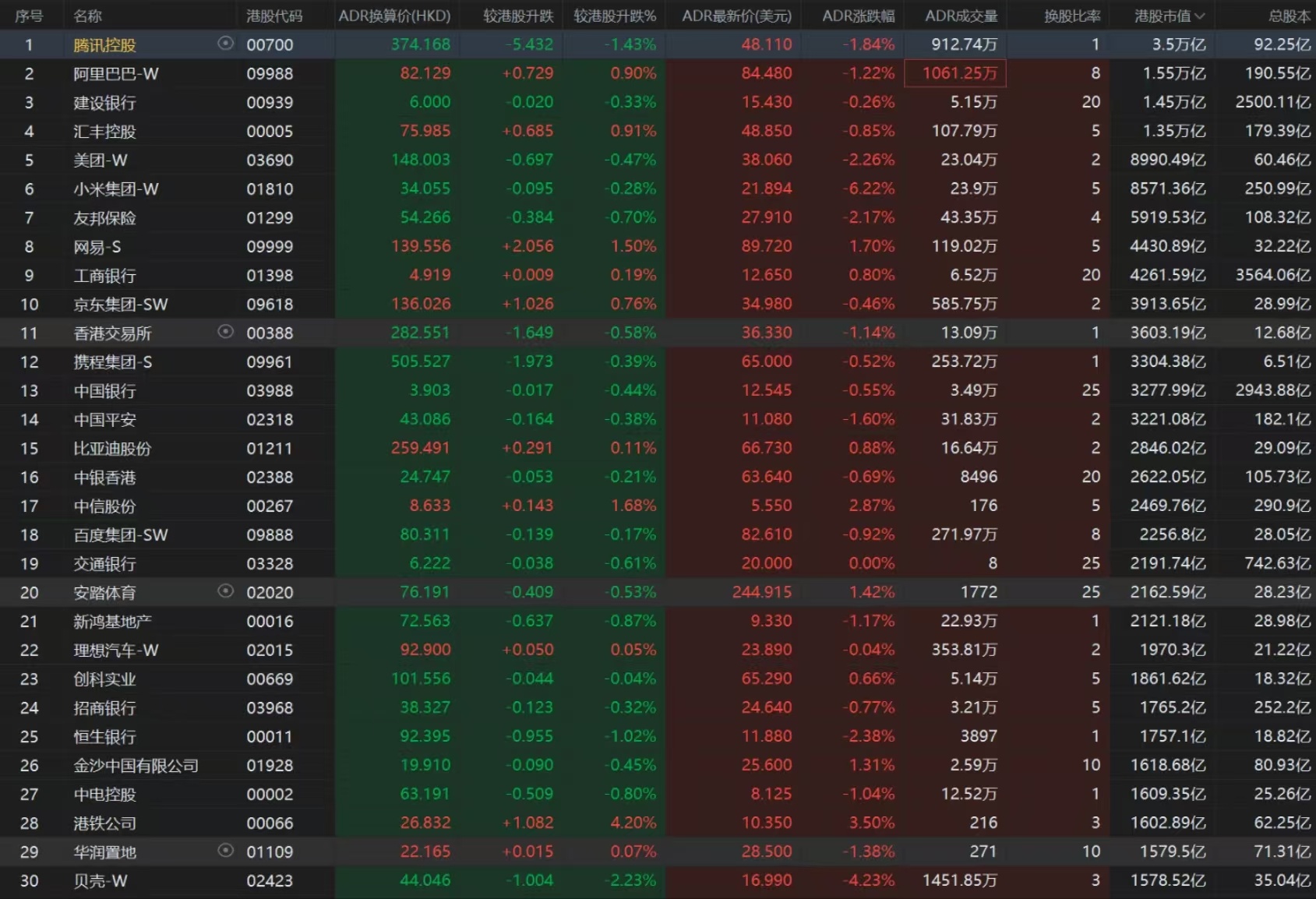
Task: Open the 理想汽车-W stock name
Action: (x=116, y=650)
